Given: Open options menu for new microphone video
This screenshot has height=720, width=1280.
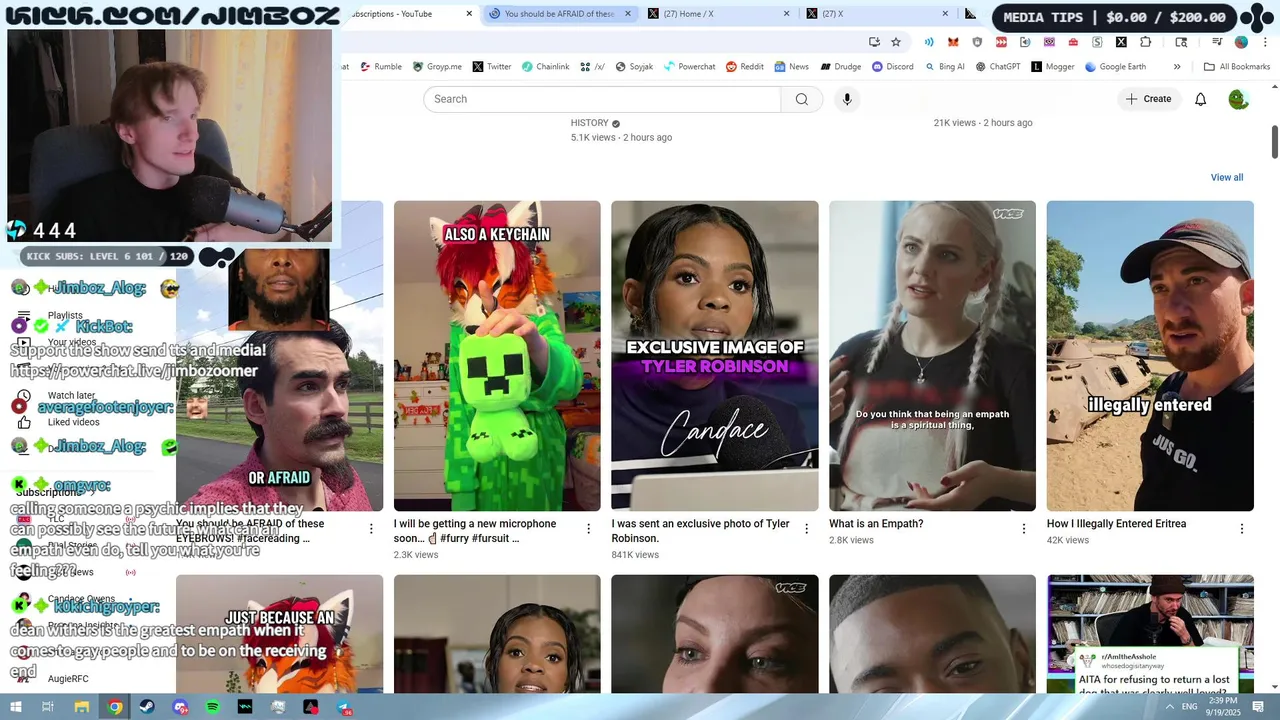Looking at the screenshot, I should tap(588, 529).
